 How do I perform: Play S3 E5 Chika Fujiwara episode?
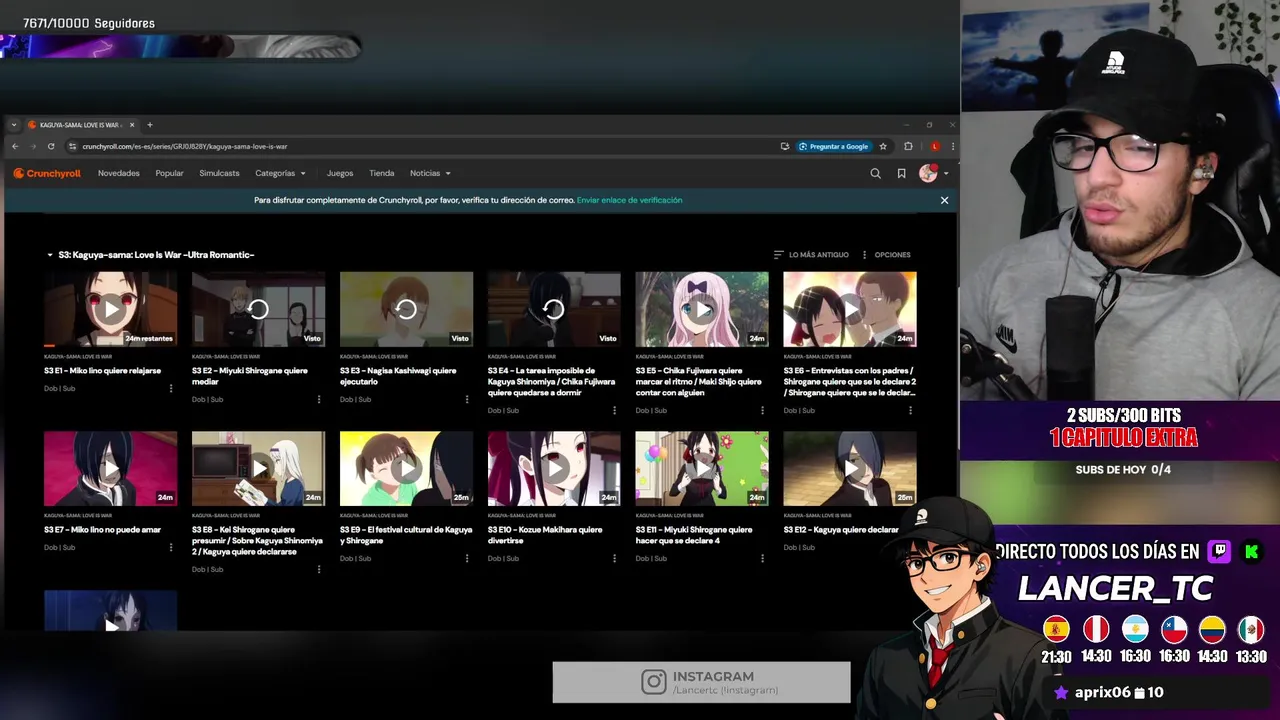(702, 309)
